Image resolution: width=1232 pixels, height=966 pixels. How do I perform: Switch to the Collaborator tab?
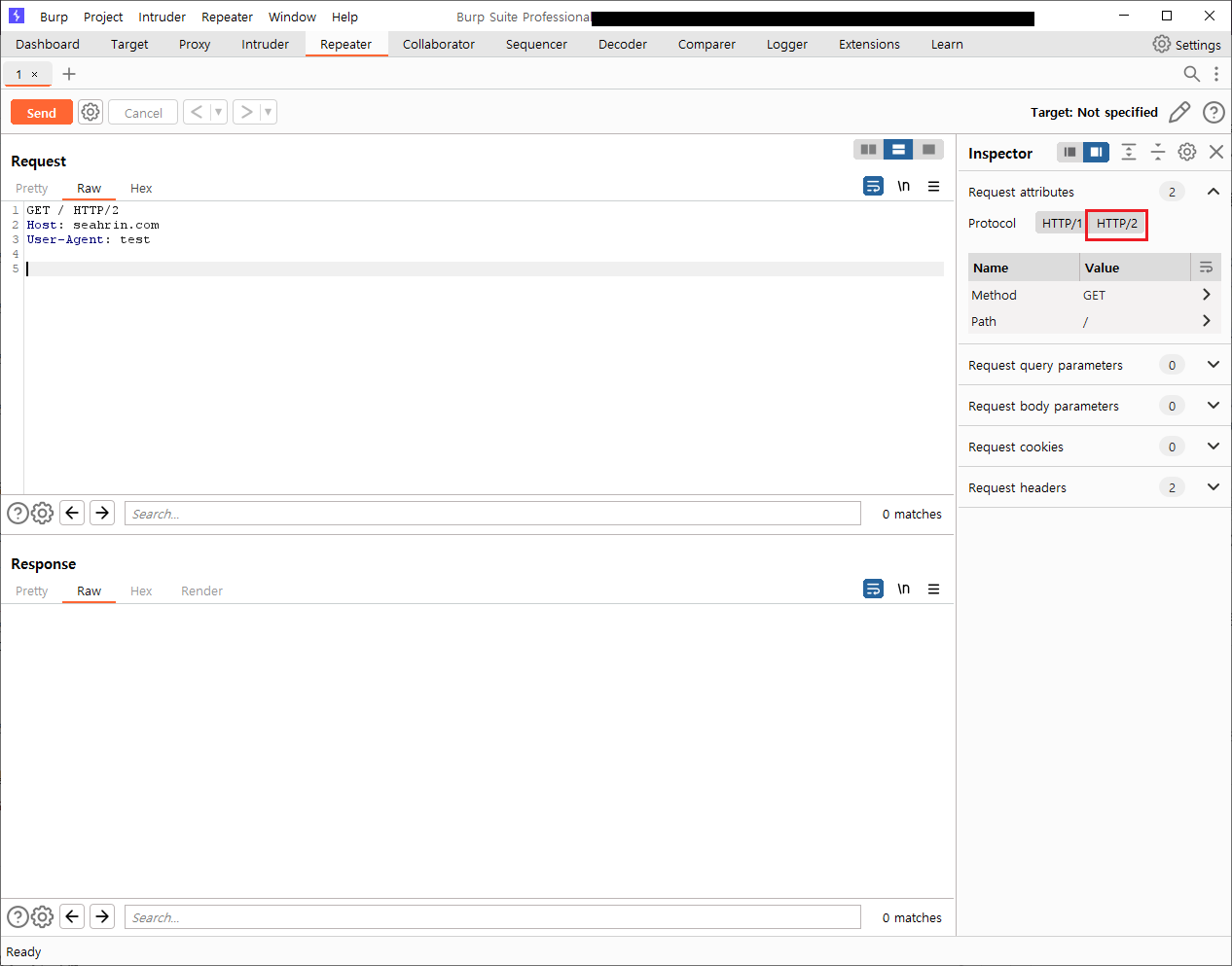point(439,44)
